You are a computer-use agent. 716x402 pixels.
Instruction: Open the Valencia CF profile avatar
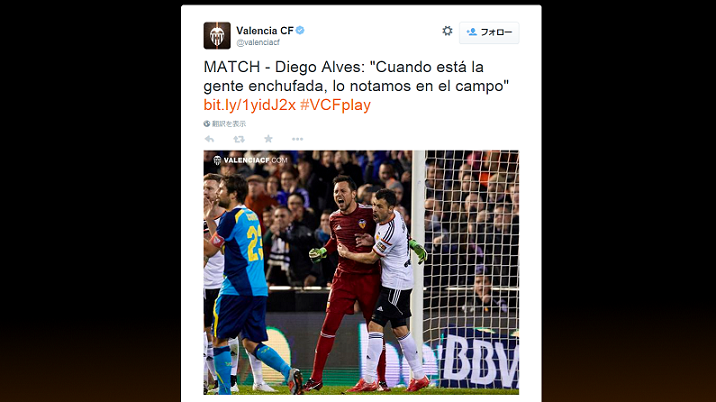tap(217, 35)
